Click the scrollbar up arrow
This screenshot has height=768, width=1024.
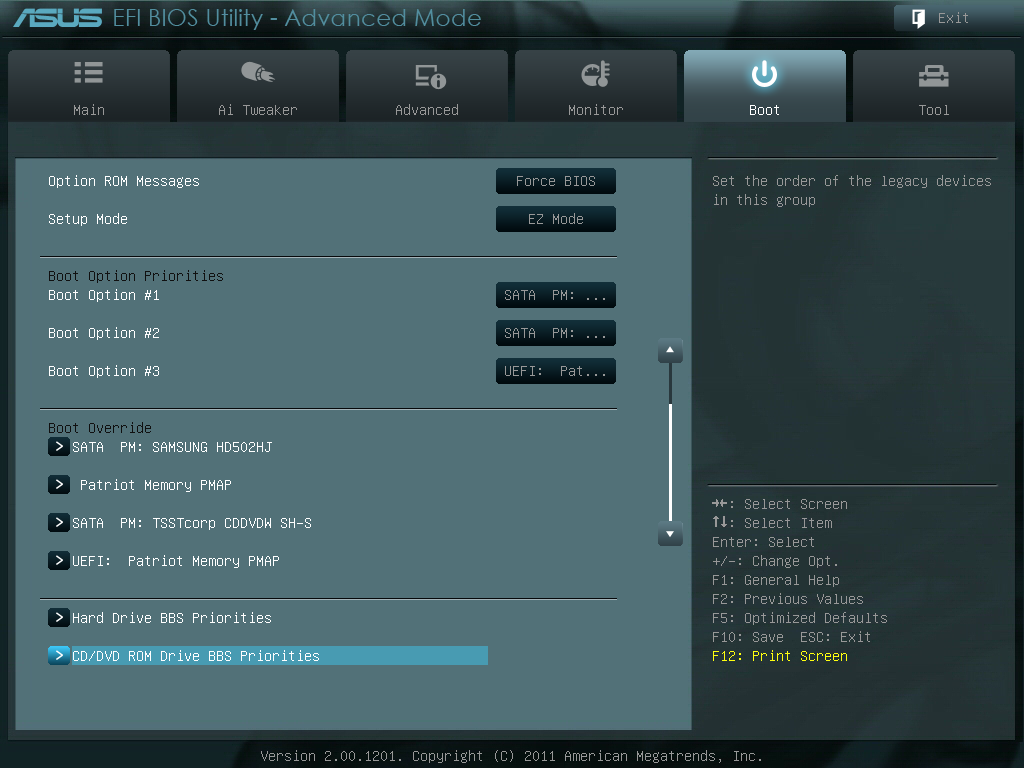670,351
